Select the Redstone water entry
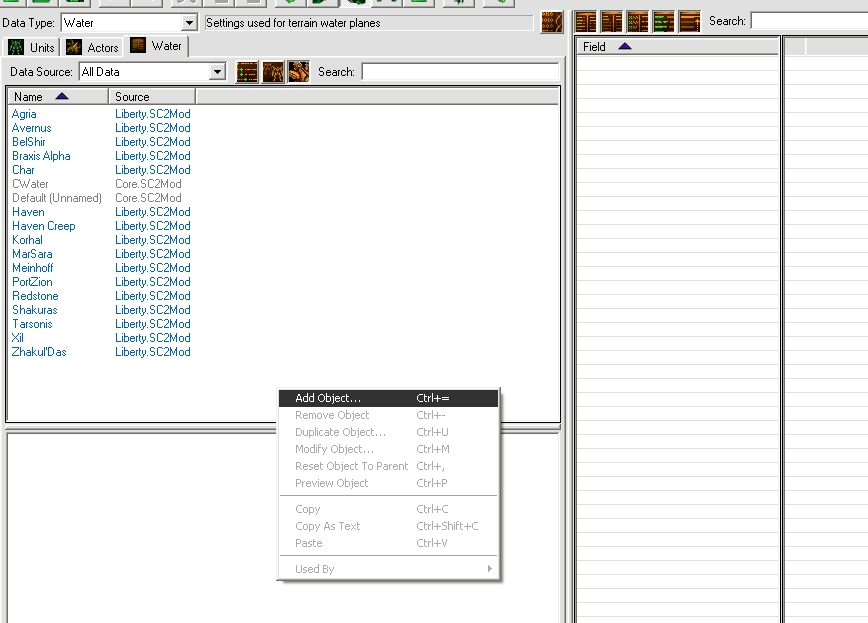Viewport: 868px width, 623px height. click(35, 296)
